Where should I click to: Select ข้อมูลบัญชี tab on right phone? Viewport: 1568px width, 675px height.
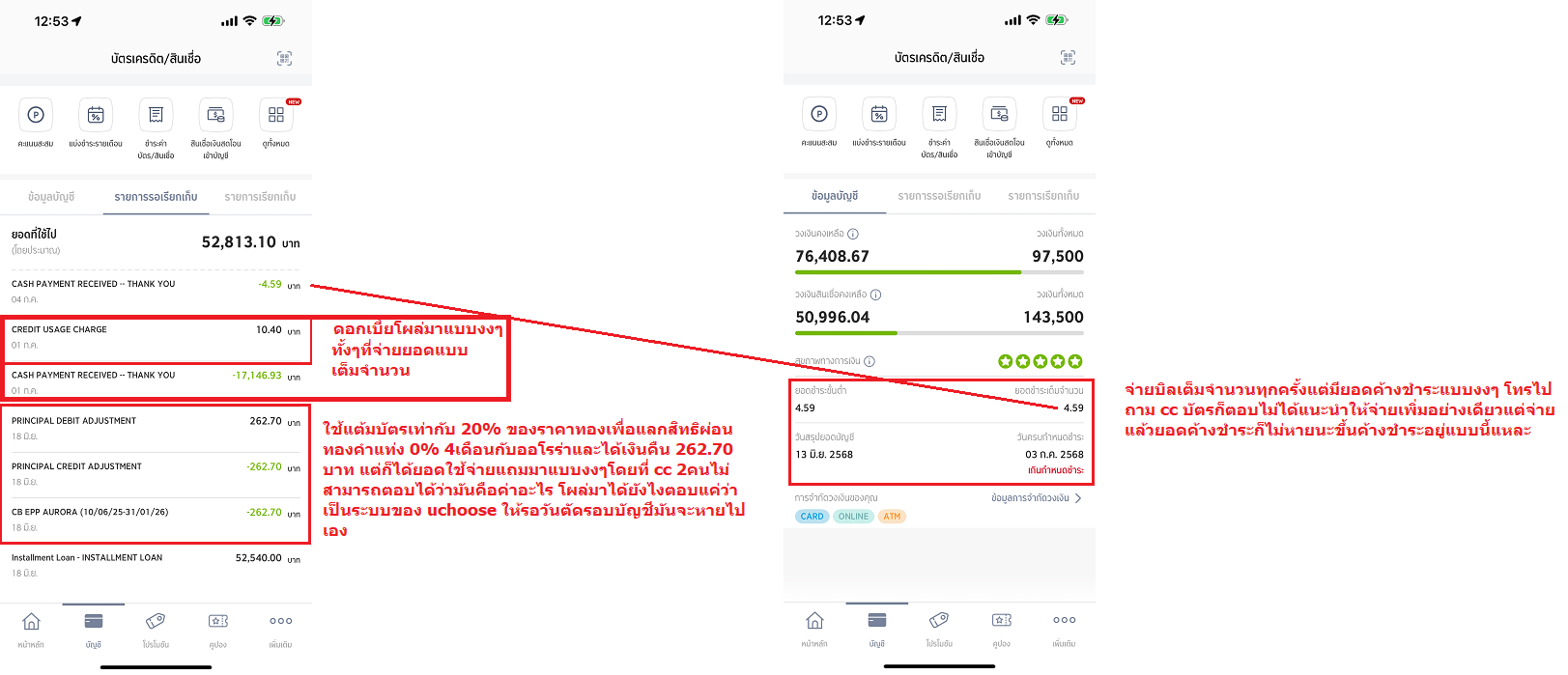click(835, 195)
